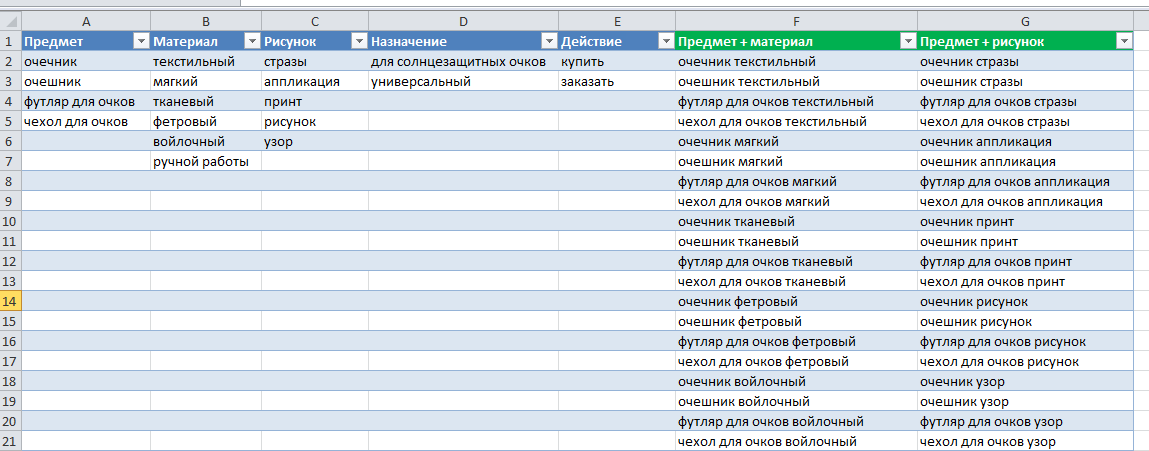Viewport: 1149px width, 451px height.
Task: Click cell мягкий in column B
Action: [x=206, y=81]
